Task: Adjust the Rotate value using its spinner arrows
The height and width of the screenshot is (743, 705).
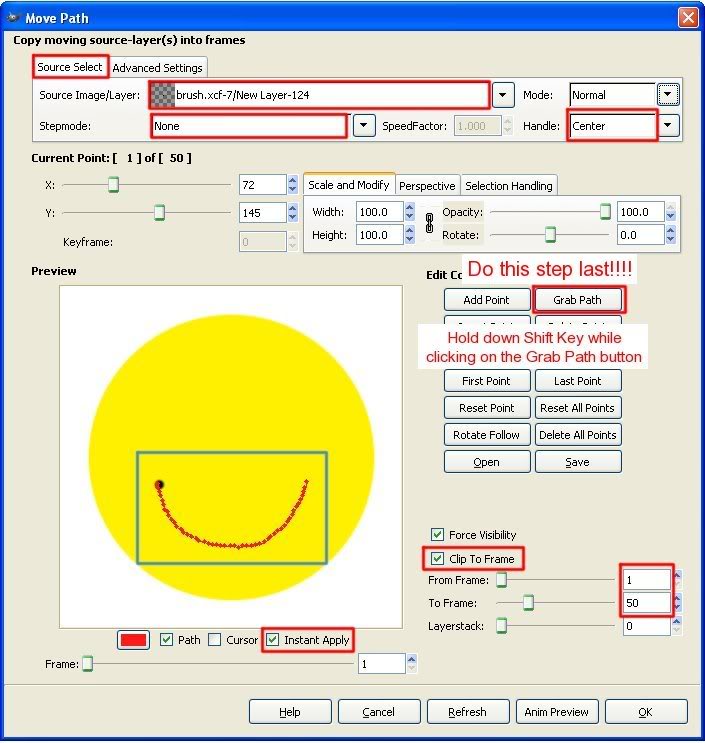Action: 672,234
